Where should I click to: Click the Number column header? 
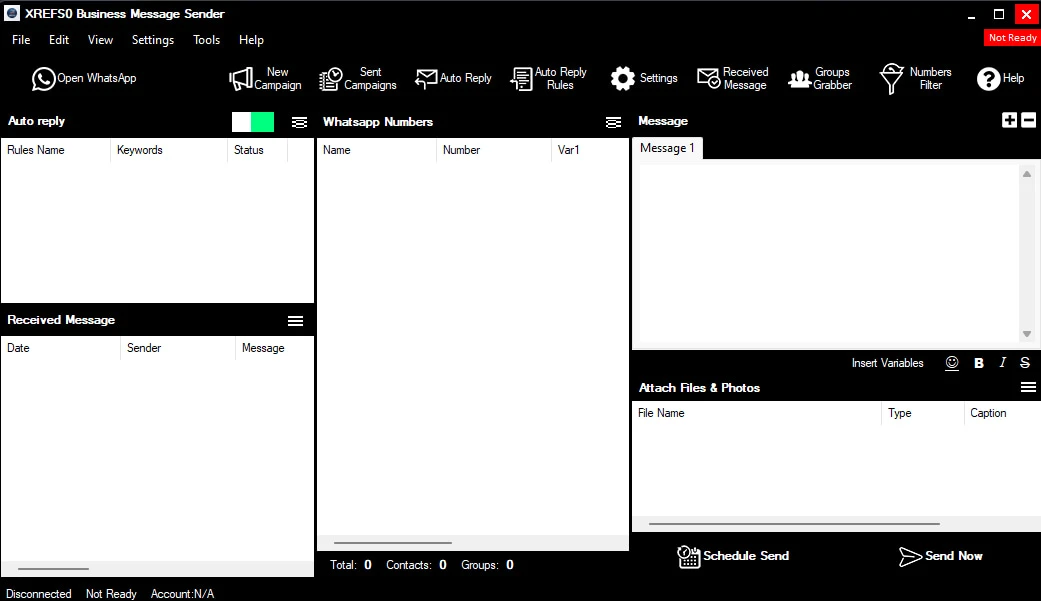(x=493, y=150)
